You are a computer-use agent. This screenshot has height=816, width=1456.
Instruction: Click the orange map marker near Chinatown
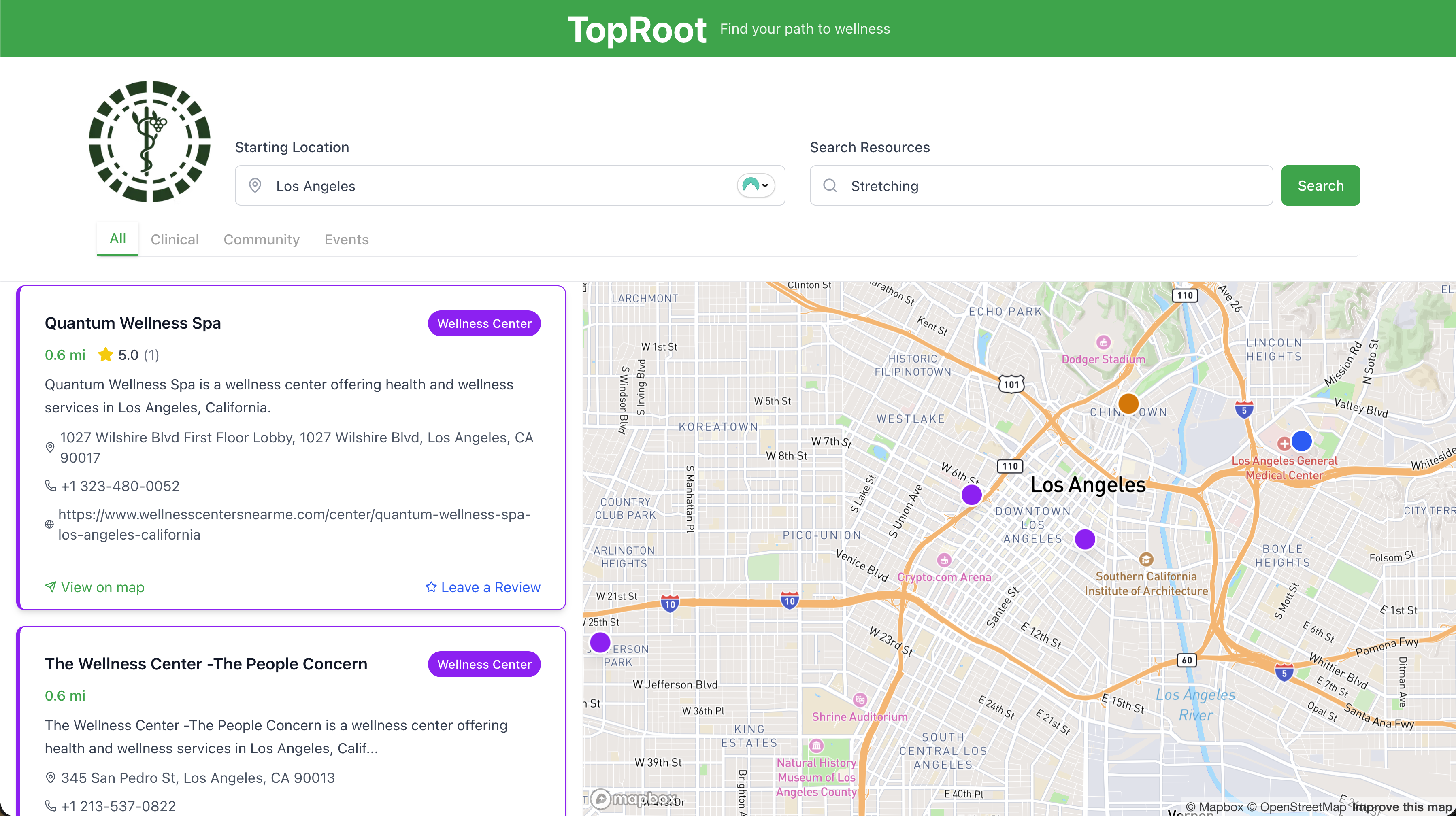point(1128,404)
